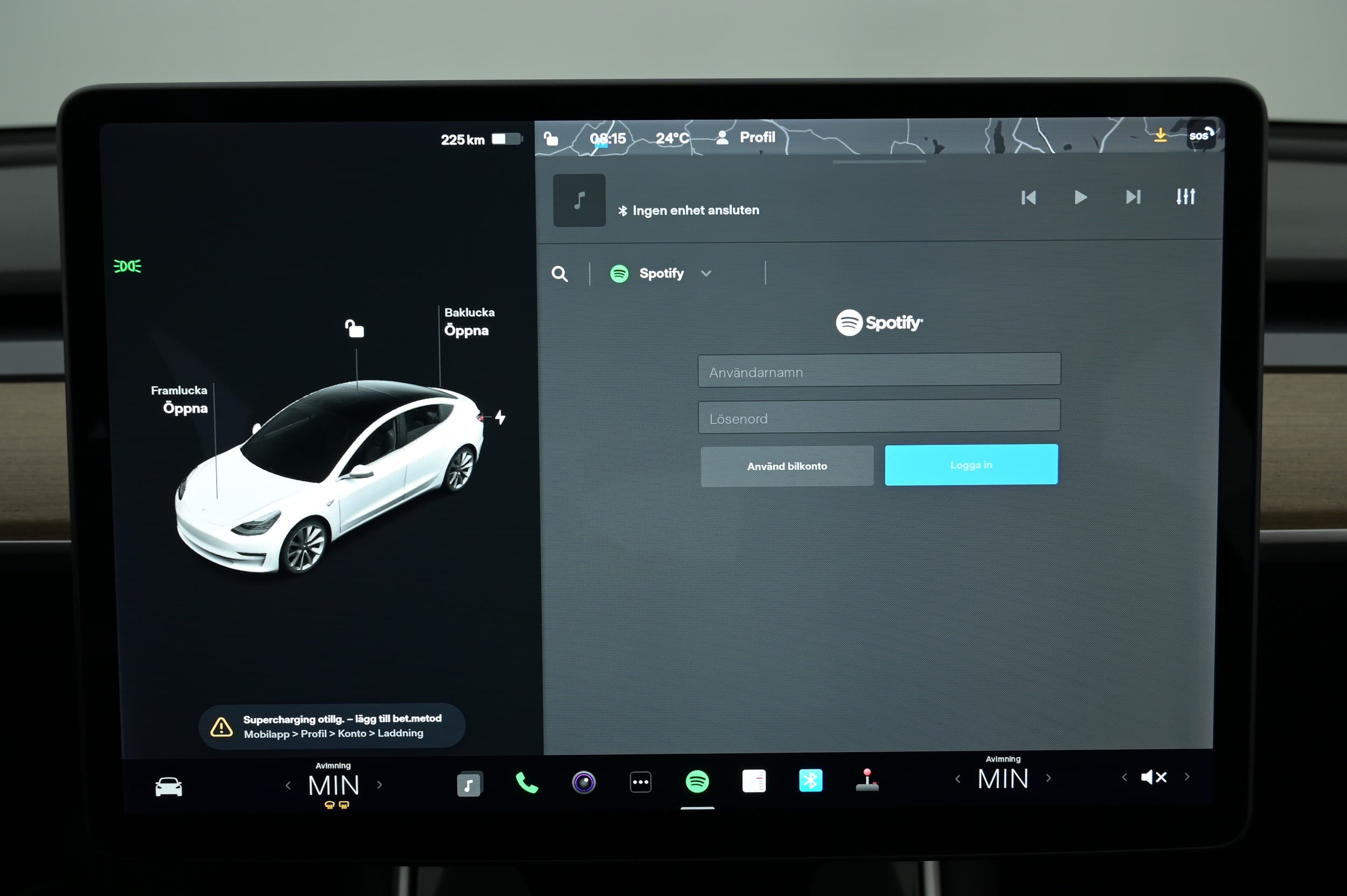
Task: Open the all-apps three-dot launcher
Action: (640, 782)
